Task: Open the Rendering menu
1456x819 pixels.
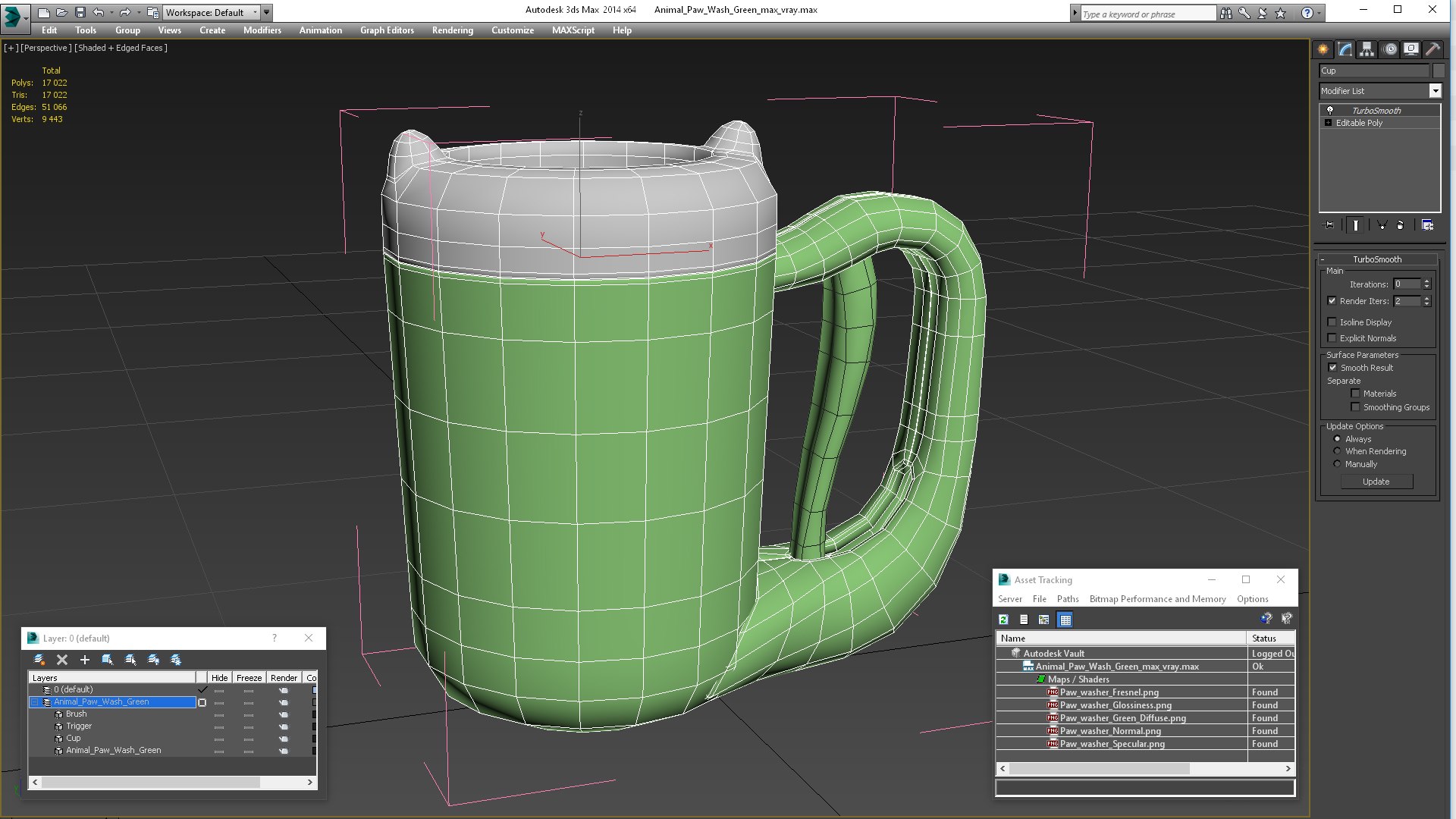Action: coord(452,30)
